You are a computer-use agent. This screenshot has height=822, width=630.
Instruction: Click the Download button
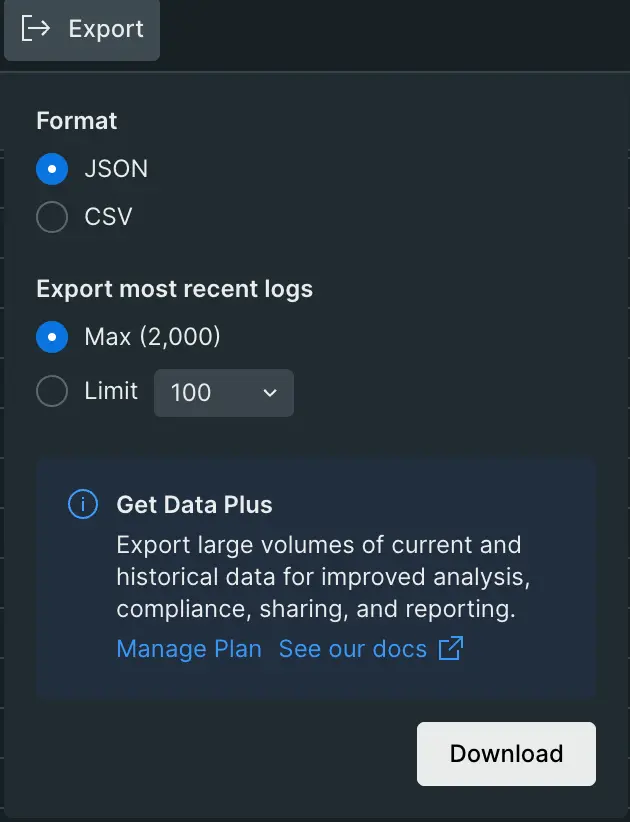click(506, 753)
